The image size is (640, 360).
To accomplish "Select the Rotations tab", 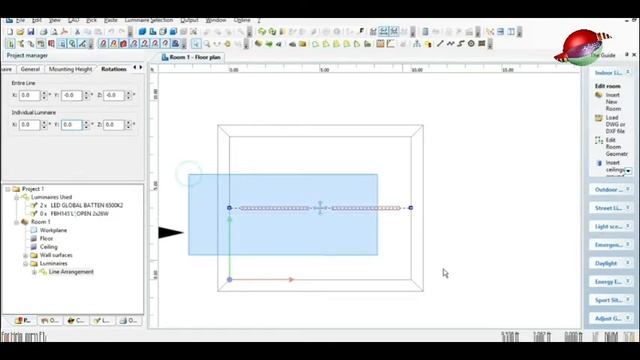I will point(114,69).
